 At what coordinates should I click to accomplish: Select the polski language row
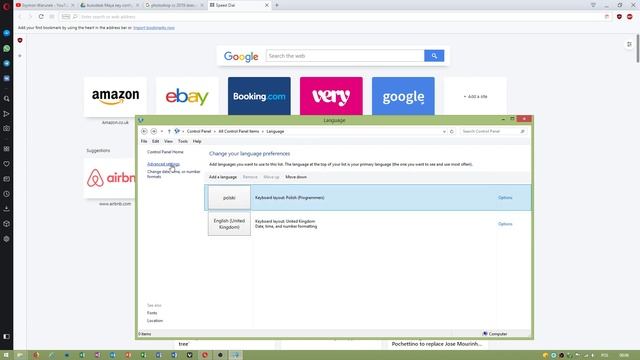pyautogui.click(x=368, y=198)
